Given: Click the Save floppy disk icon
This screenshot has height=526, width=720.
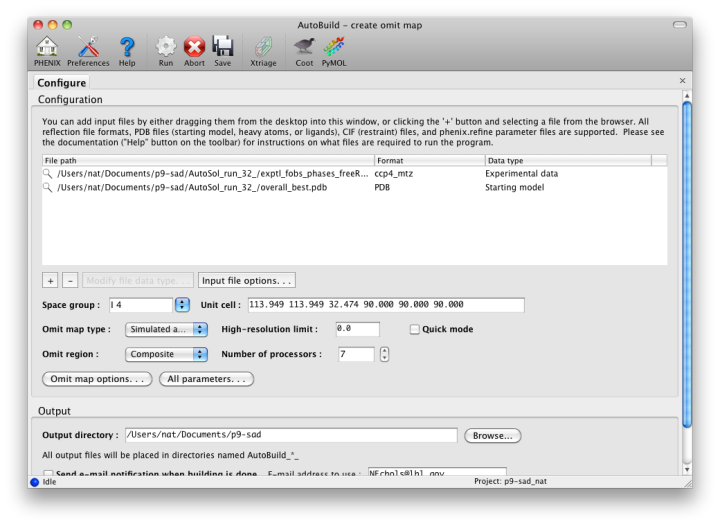Looking at the screenshot, I should (222, 46).
